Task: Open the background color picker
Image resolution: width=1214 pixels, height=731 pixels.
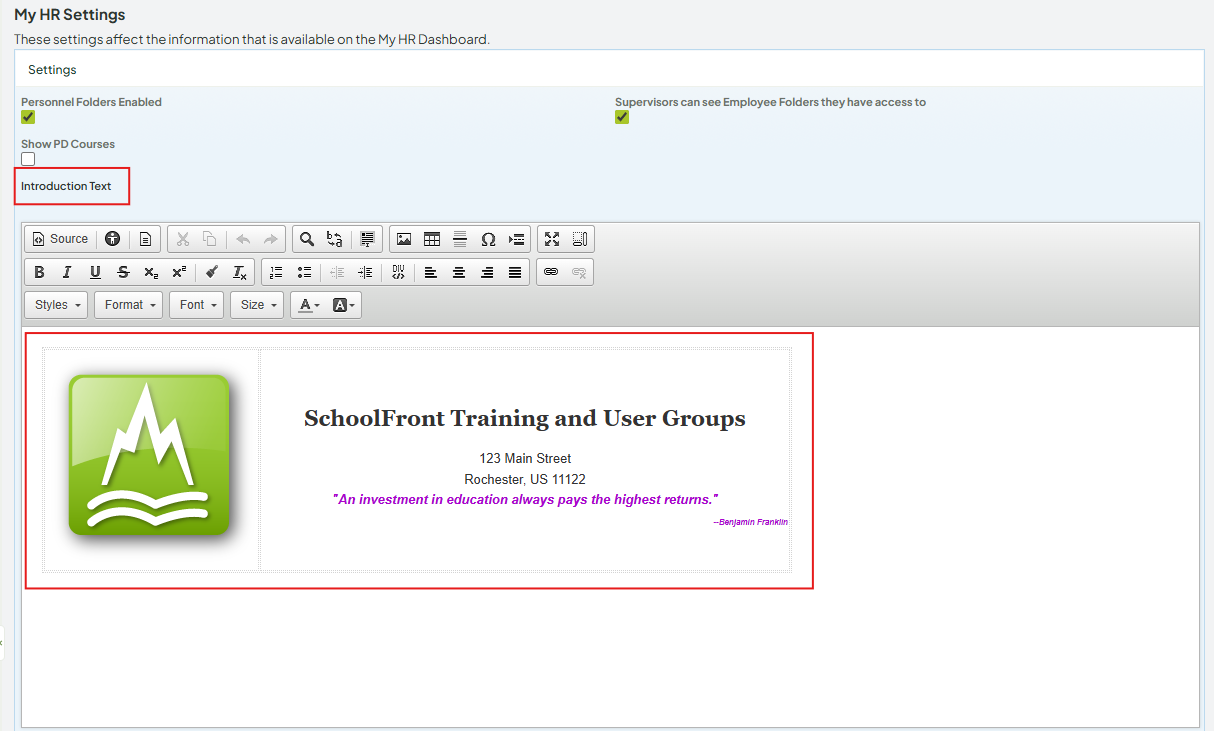Action: tap(344, 305)
